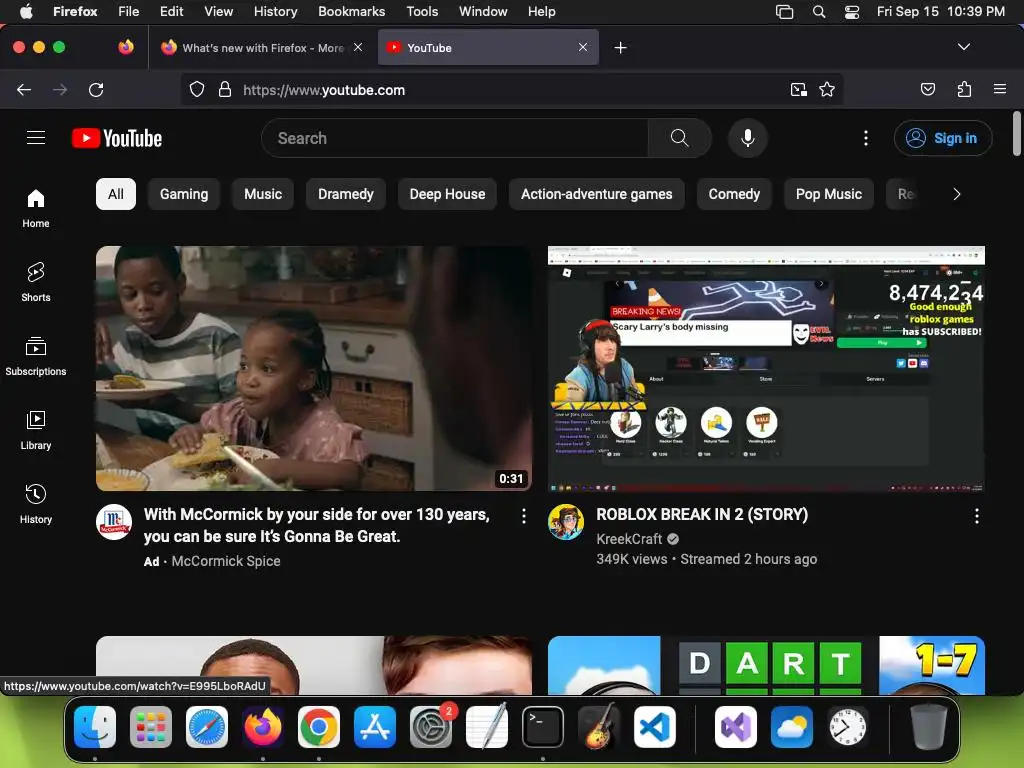Open the Tools menu
The image size is (1024, 768).
[422, 11]
